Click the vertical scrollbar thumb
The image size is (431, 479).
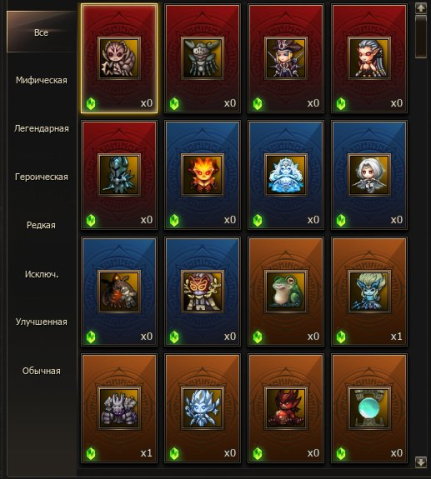[421, 37]
